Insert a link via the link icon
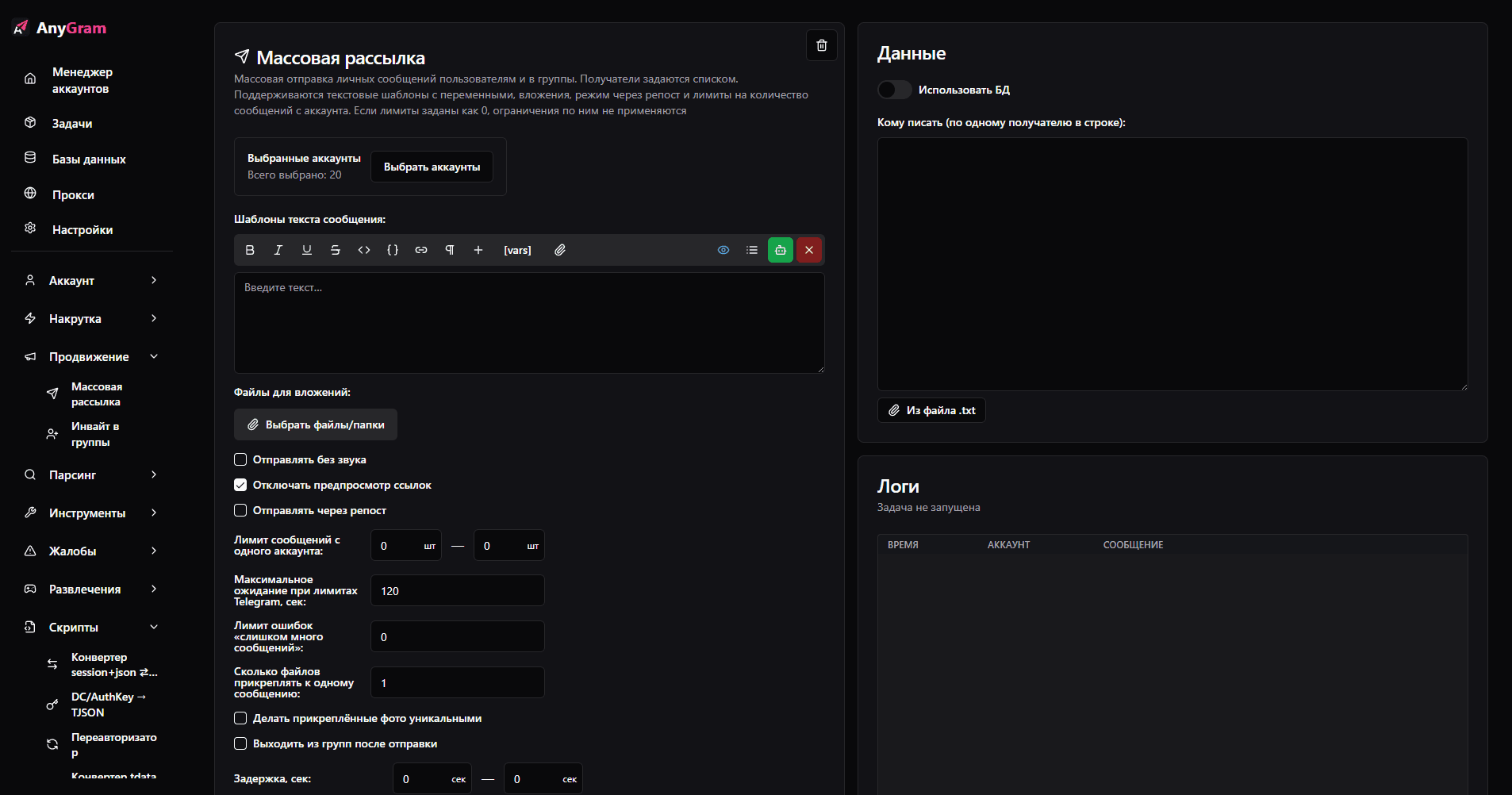This screenshot has height=795, width=1512. click(420, 250)
